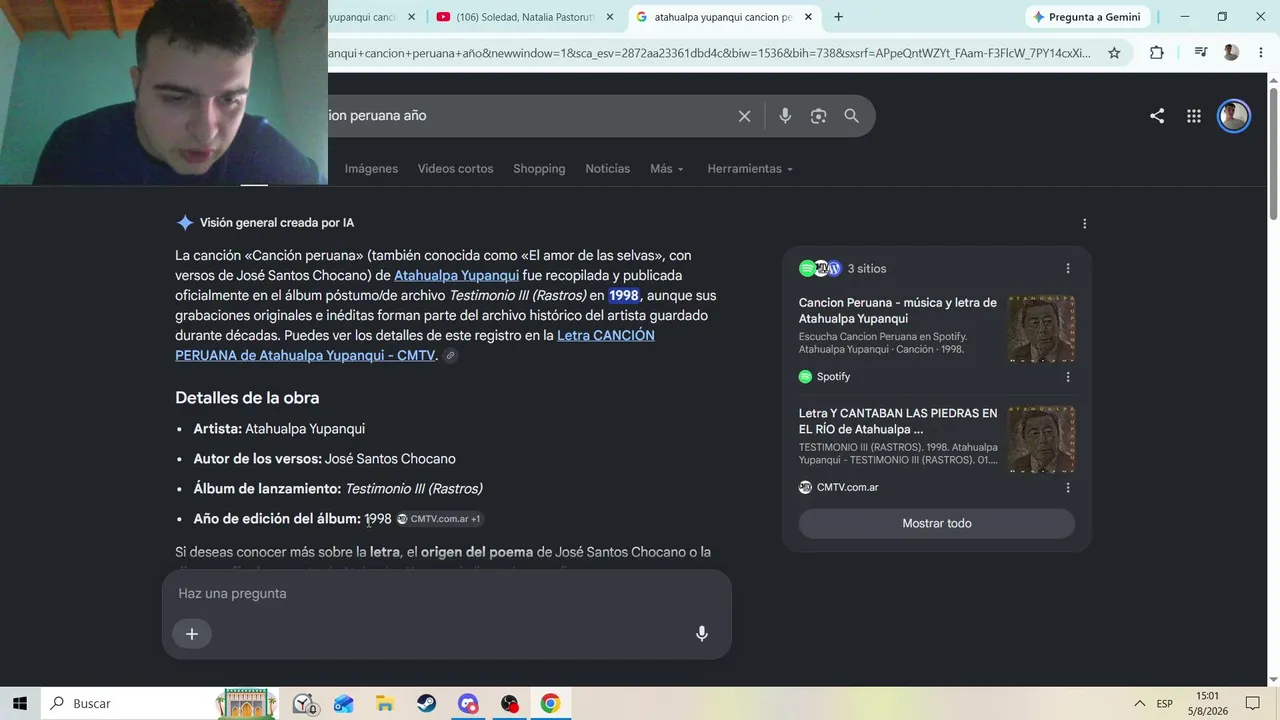Open File Explorer from the taskbar
Screen dimensions: 1280x720
385,704
